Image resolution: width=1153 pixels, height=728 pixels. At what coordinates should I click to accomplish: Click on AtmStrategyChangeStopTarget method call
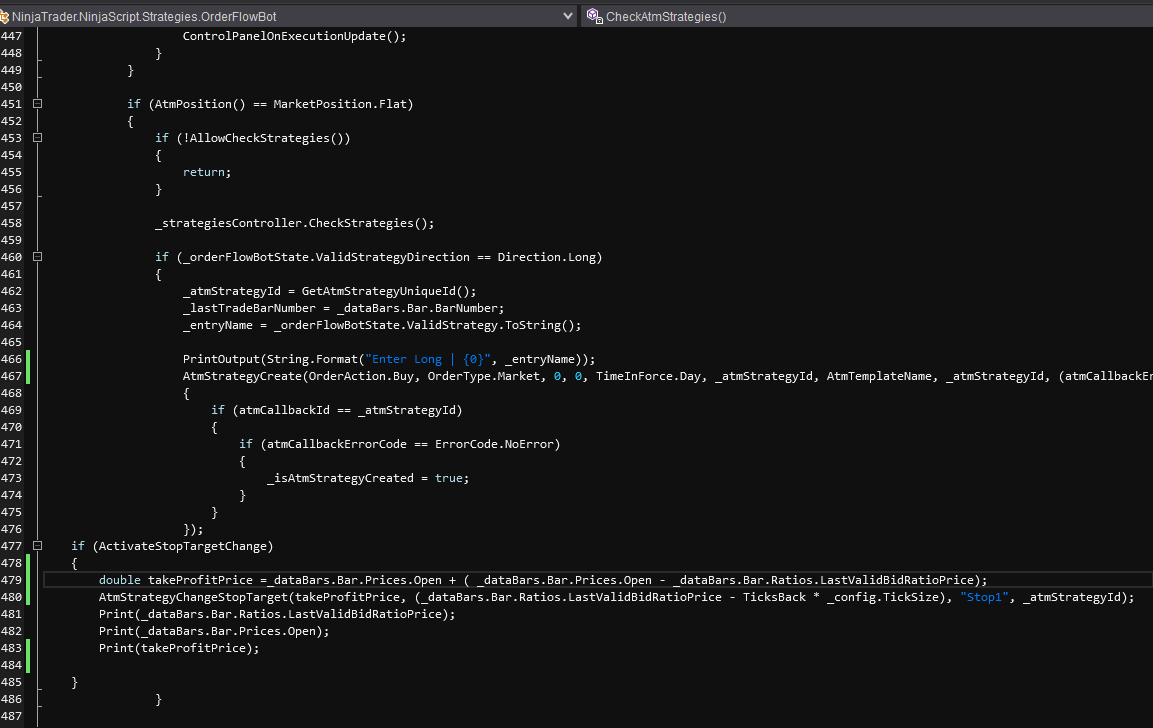(193, 596)
